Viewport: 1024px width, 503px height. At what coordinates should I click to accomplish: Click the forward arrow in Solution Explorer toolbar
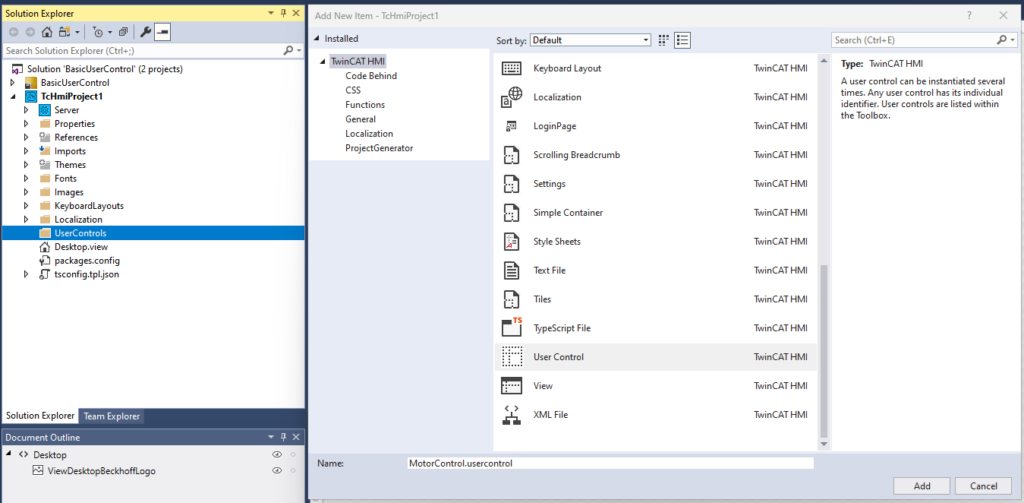(30, 31)
